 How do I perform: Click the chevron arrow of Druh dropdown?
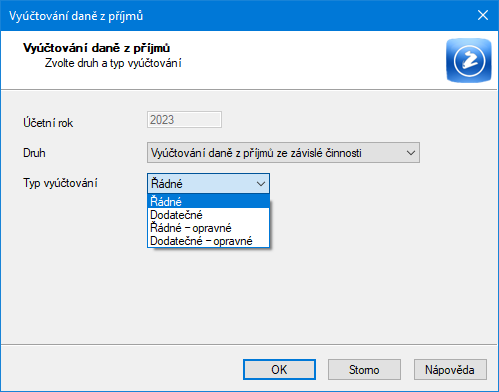[411, 153]
